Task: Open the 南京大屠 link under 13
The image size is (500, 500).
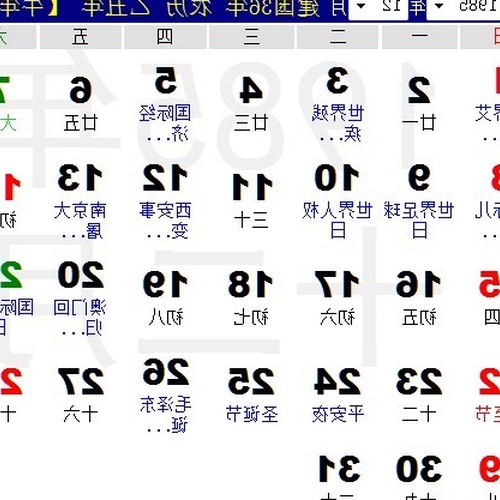Action: 80,220
